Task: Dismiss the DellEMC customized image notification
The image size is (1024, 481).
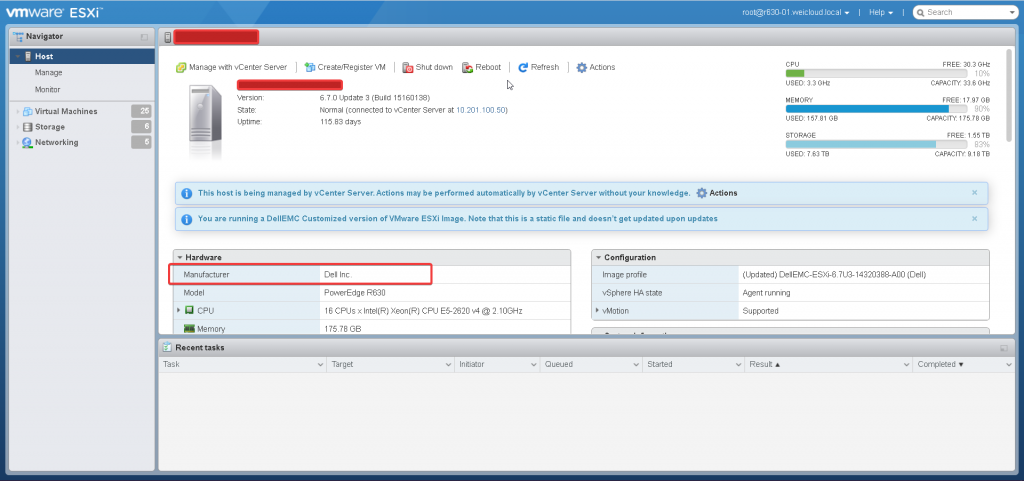Action: point(974,219)
